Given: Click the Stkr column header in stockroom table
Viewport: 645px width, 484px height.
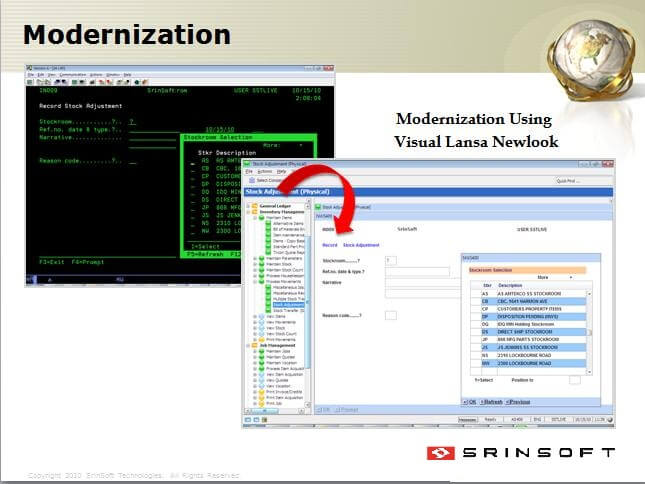Looking at the screenshot, I should pyautogui.click(x=487, y=285).
